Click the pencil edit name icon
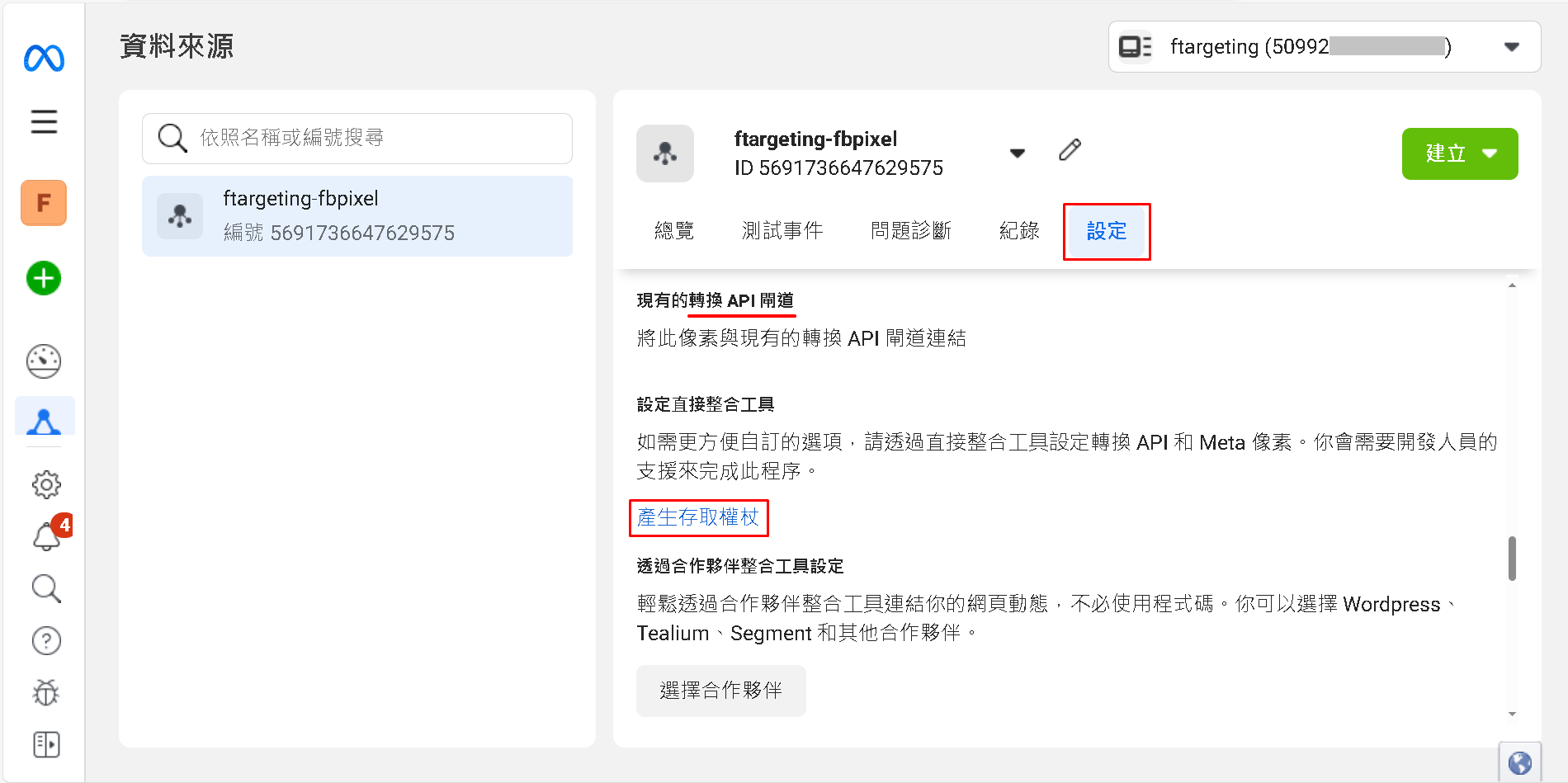This screenshot has height=783, width=1568. coord(1070,150)
